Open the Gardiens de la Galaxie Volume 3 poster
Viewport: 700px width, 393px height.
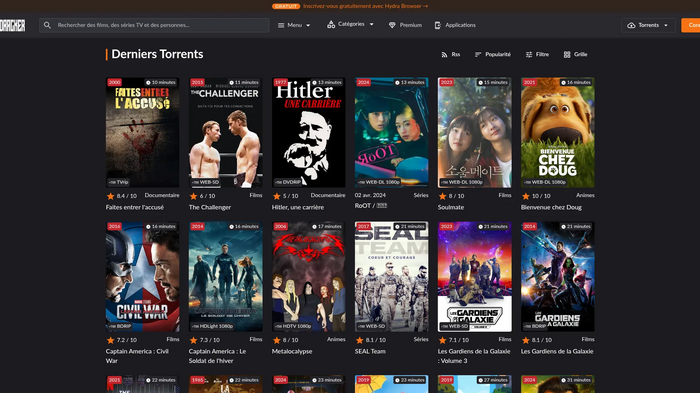point(475,277)
